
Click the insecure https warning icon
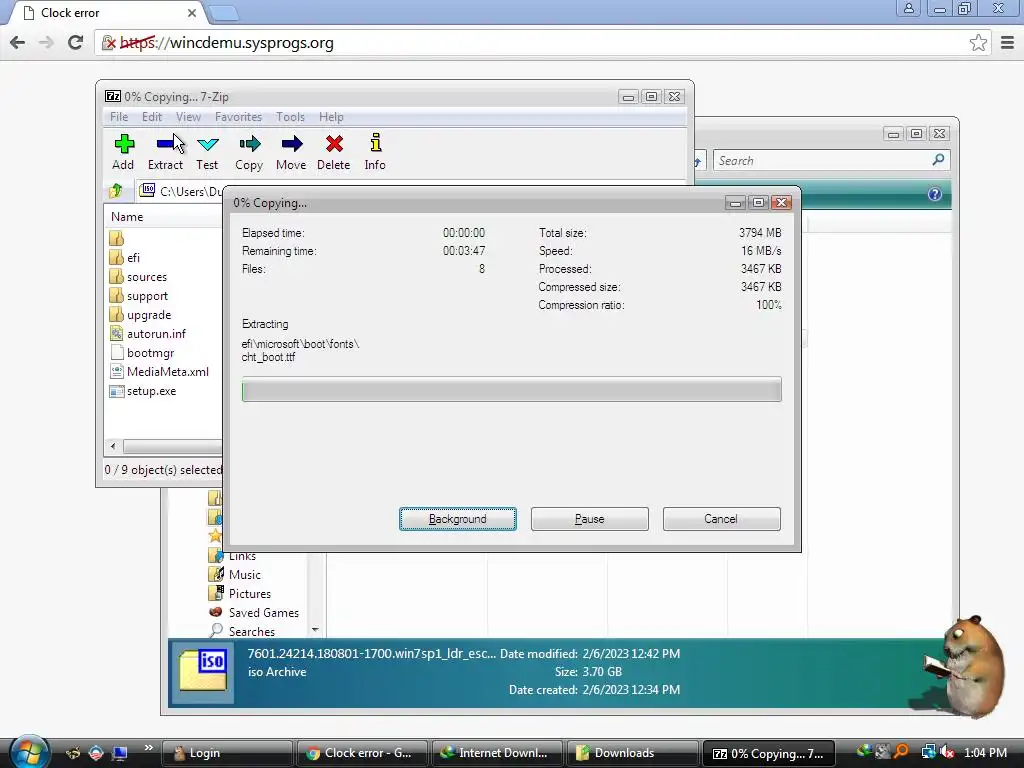(109, 43)
